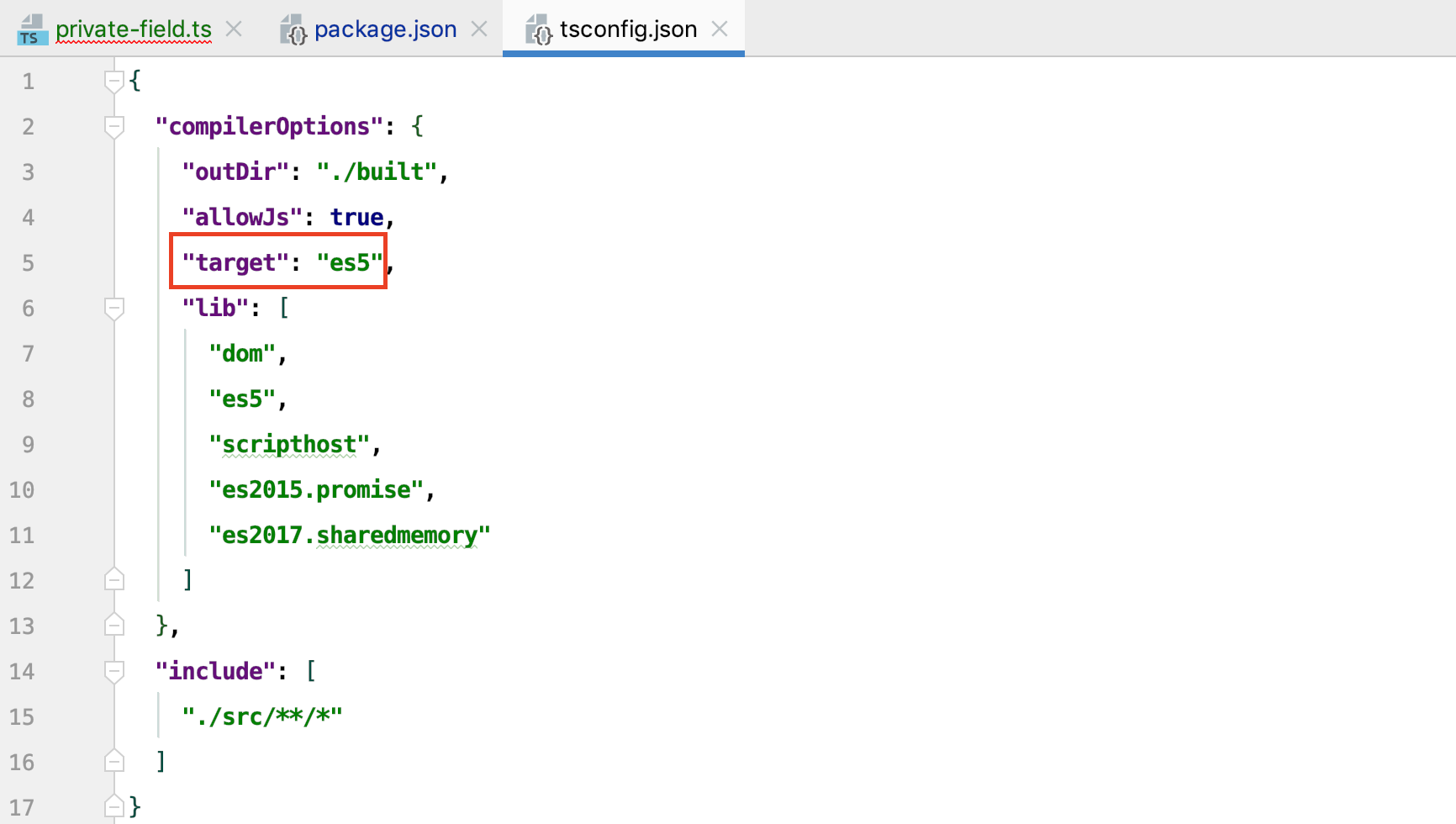The width and height of the screenshot is (1456, 824).
Task: Click line number 5 in the gutter
Action: click(x=28, y=261)
